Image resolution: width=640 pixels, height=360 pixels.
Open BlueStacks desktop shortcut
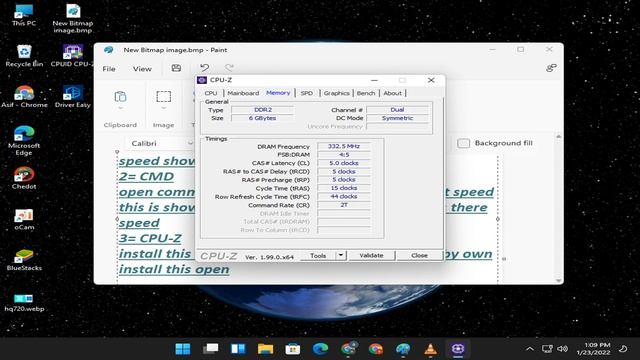pyautogui.click(x=24, y=260)
